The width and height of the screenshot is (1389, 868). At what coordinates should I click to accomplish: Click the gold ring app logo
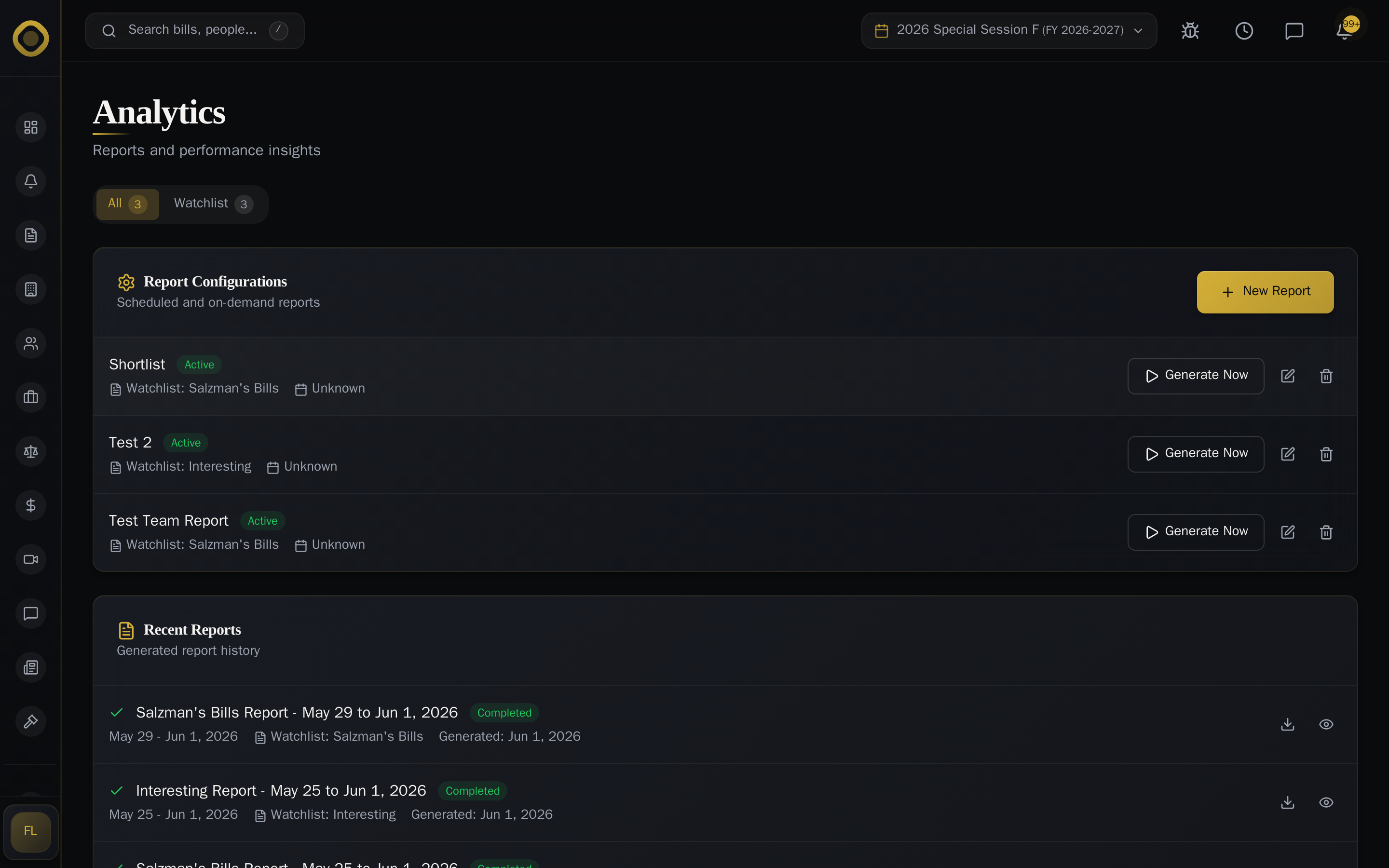coord(31,39)
